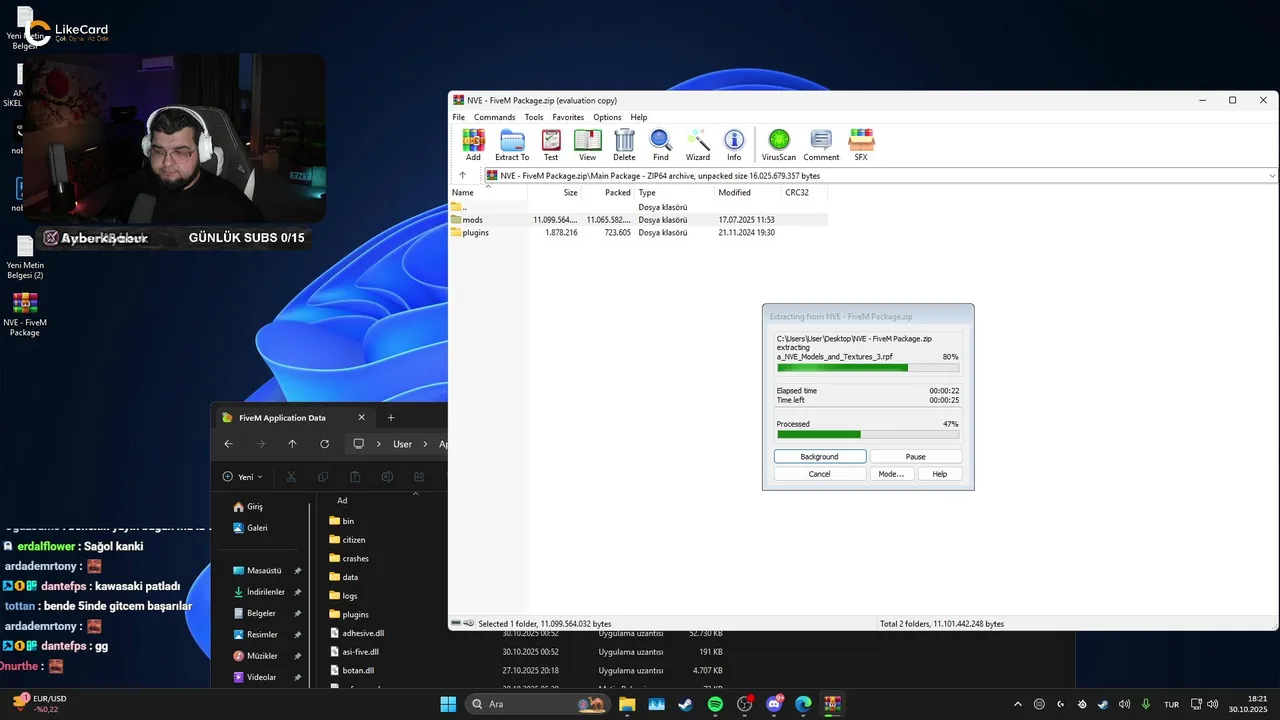Viewport: 1280px width, 720px height.
Task: Go up one level with WinRAR arrow
Action: 462,175
